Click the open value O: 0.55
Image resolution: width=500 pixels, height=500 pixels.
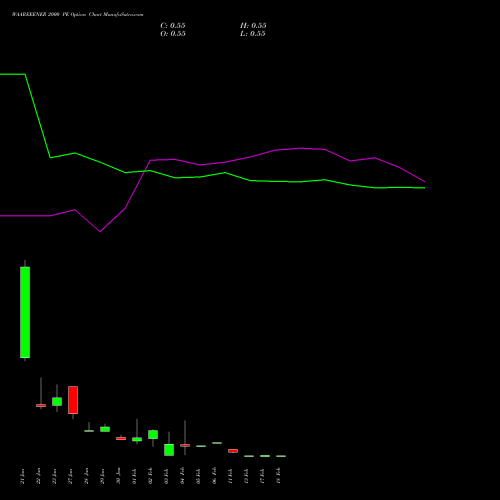(173, 34)
